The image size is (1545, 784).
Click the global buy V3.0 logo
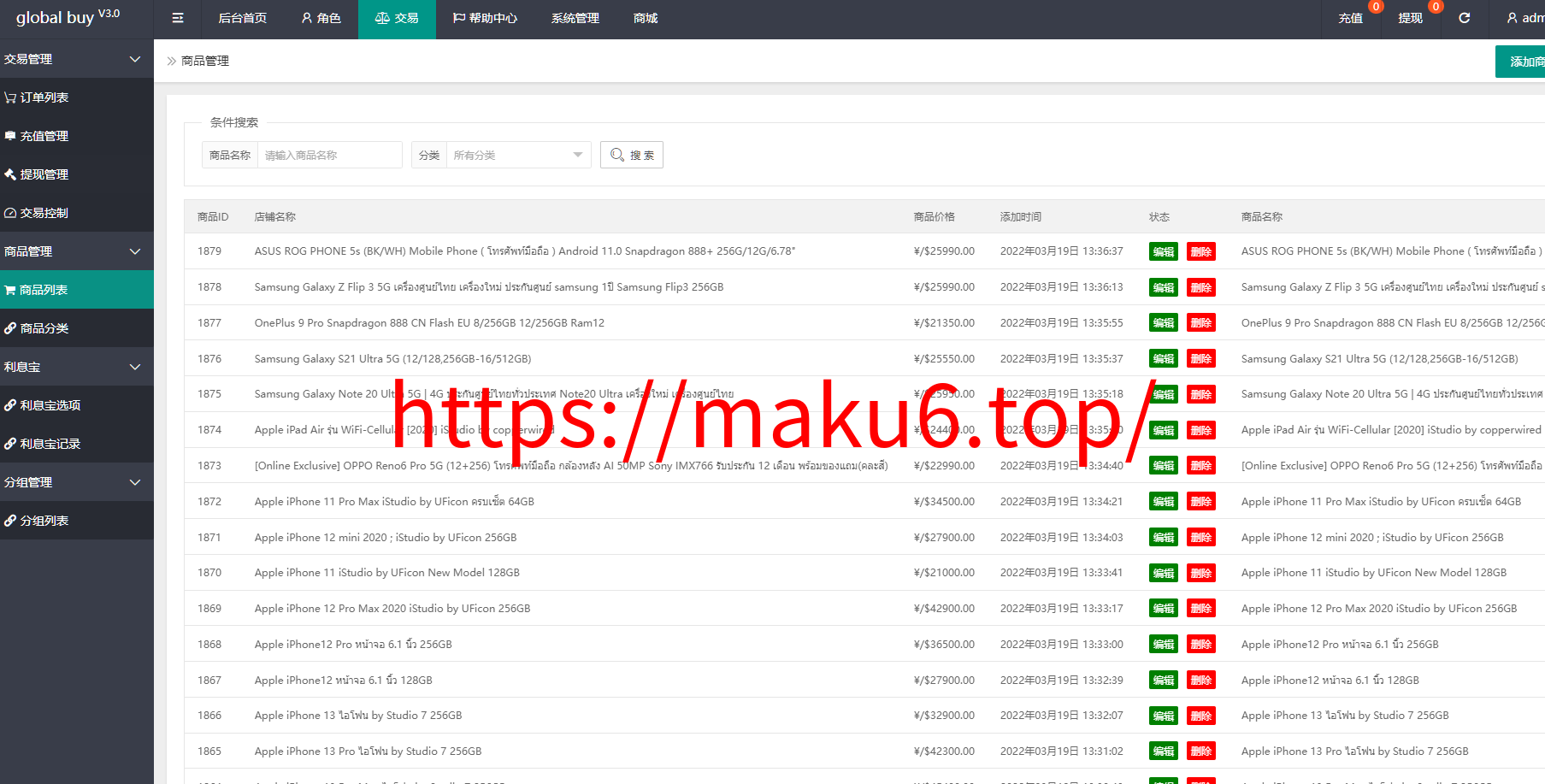coord(68,17)
